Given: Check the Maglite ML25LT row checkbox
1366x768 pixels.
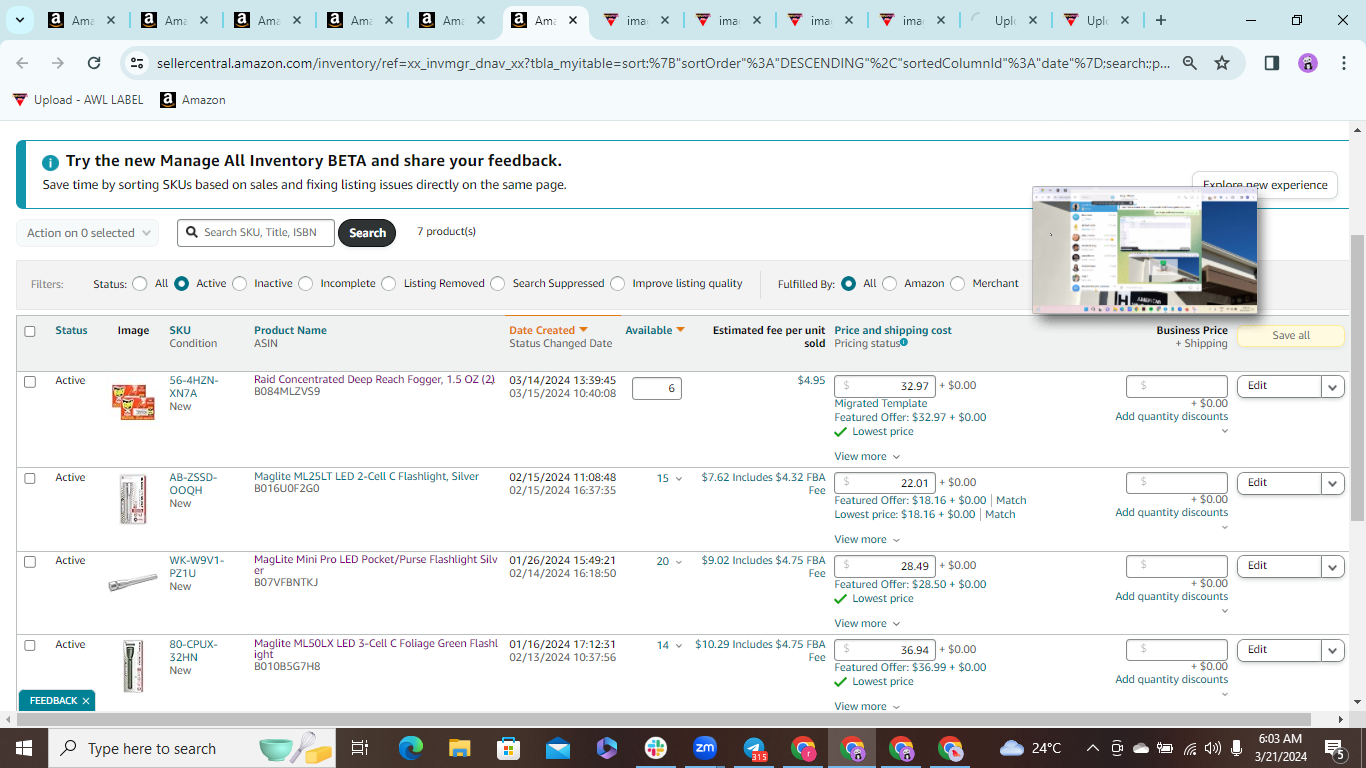Looking at the screenshot, I should (x=30, y=478).
